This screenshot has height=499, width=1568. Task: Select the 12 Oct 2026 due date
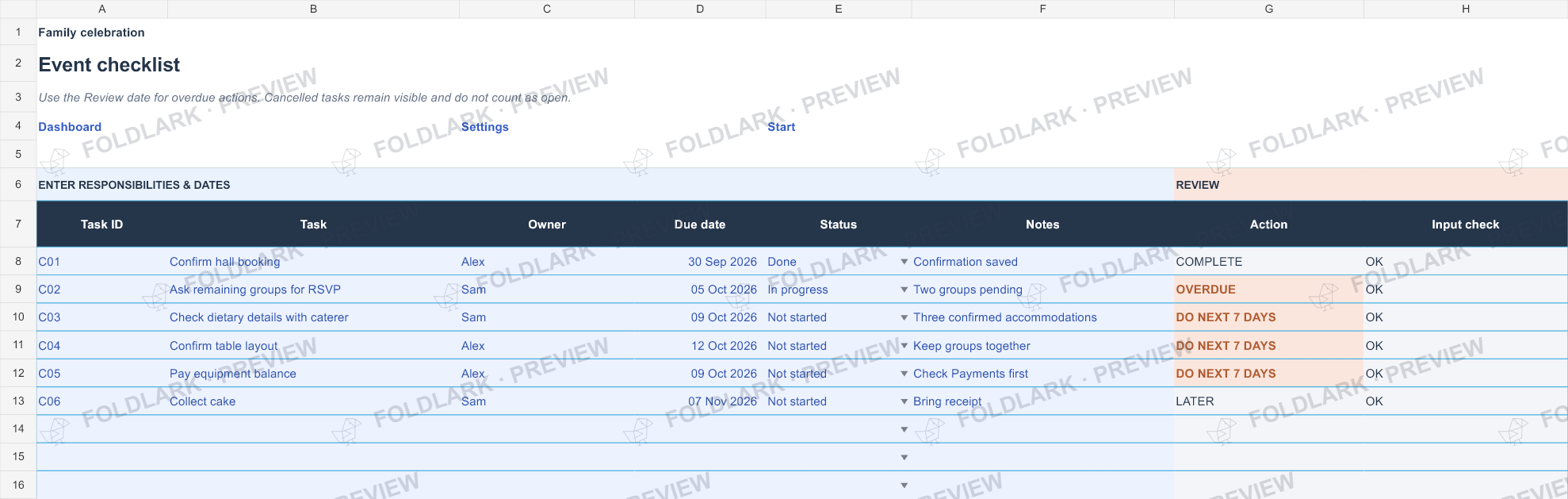700,346
